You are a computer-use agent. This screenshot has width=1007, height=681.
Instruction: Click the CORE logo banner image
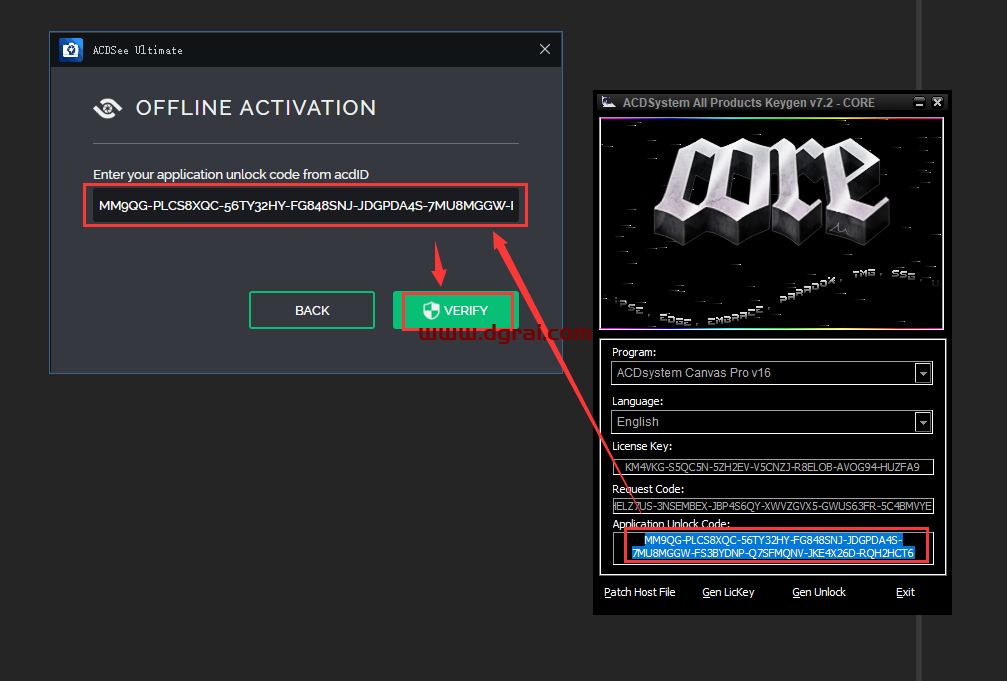[x=771, y=223]
